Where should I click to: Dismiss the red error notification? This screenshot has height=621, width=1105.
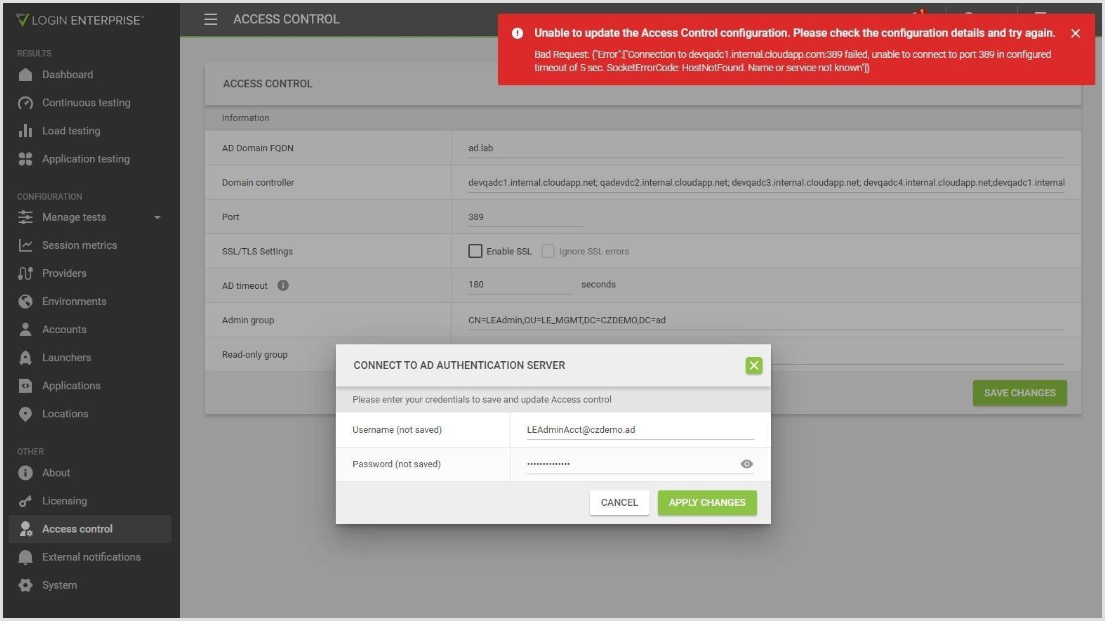[x=1075, y=33]
